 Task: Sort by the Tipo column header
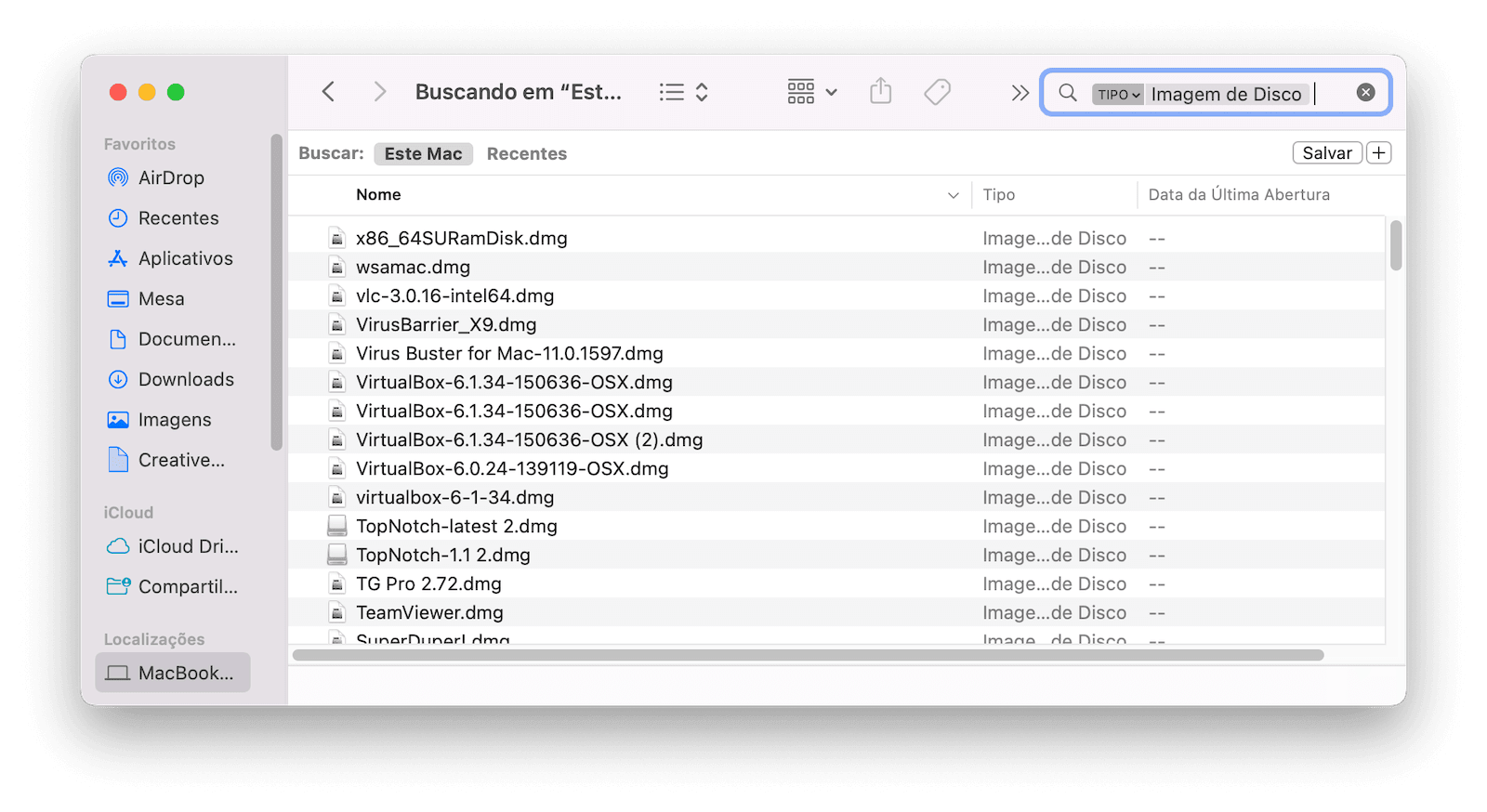click(x=999, y=195)
